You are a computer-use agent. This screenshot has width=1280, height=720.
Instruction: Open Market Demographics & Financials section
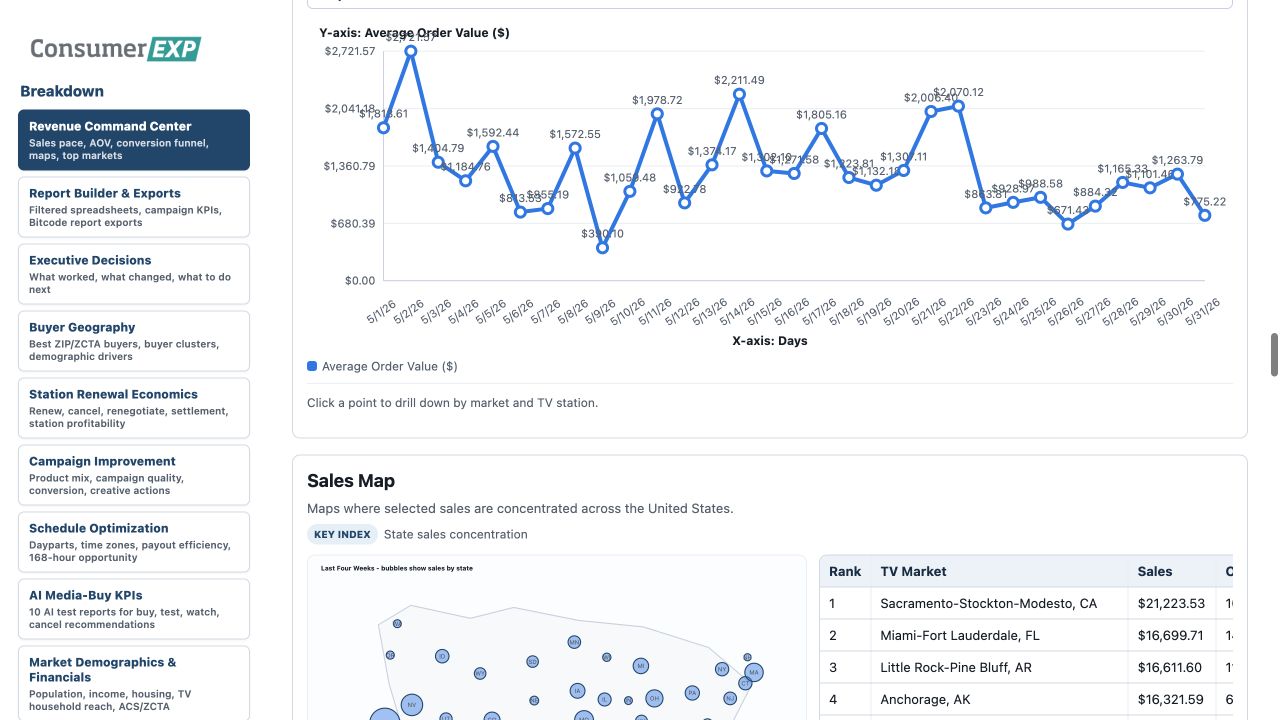click(134, 683)
